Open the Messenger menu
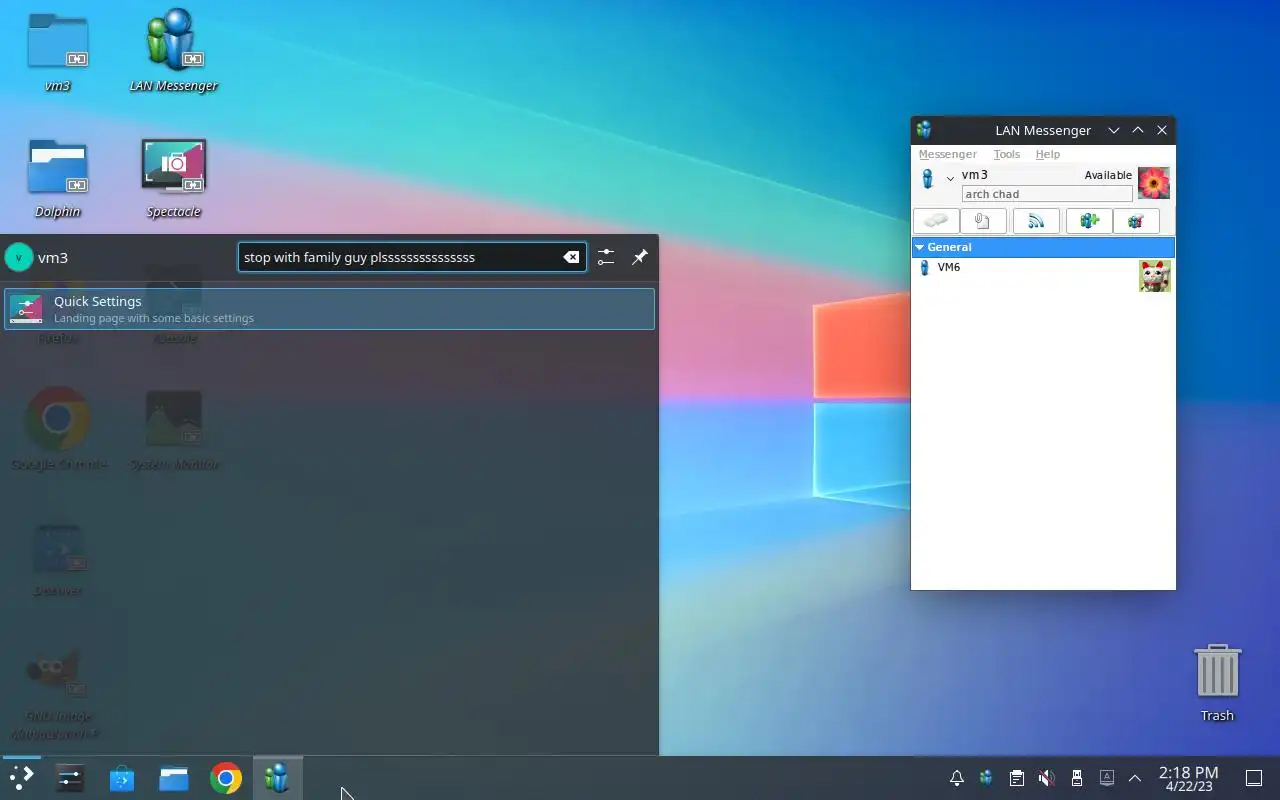 pyautogui.click(x=947, y=154)
